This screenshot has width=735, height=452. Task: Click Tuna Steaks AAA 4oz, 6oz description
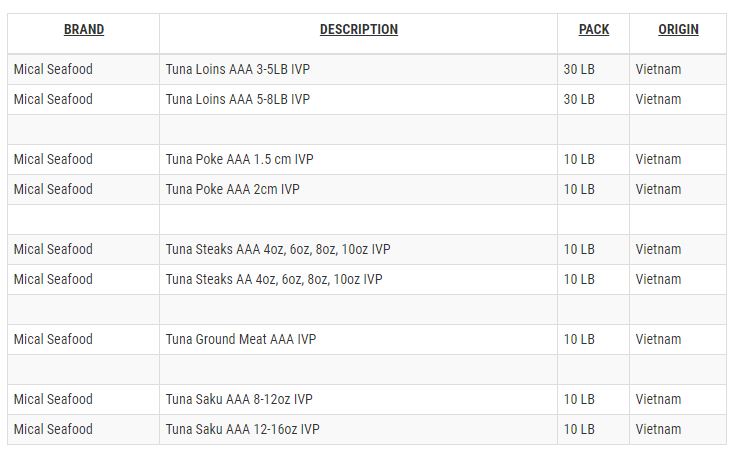(278, 249)
